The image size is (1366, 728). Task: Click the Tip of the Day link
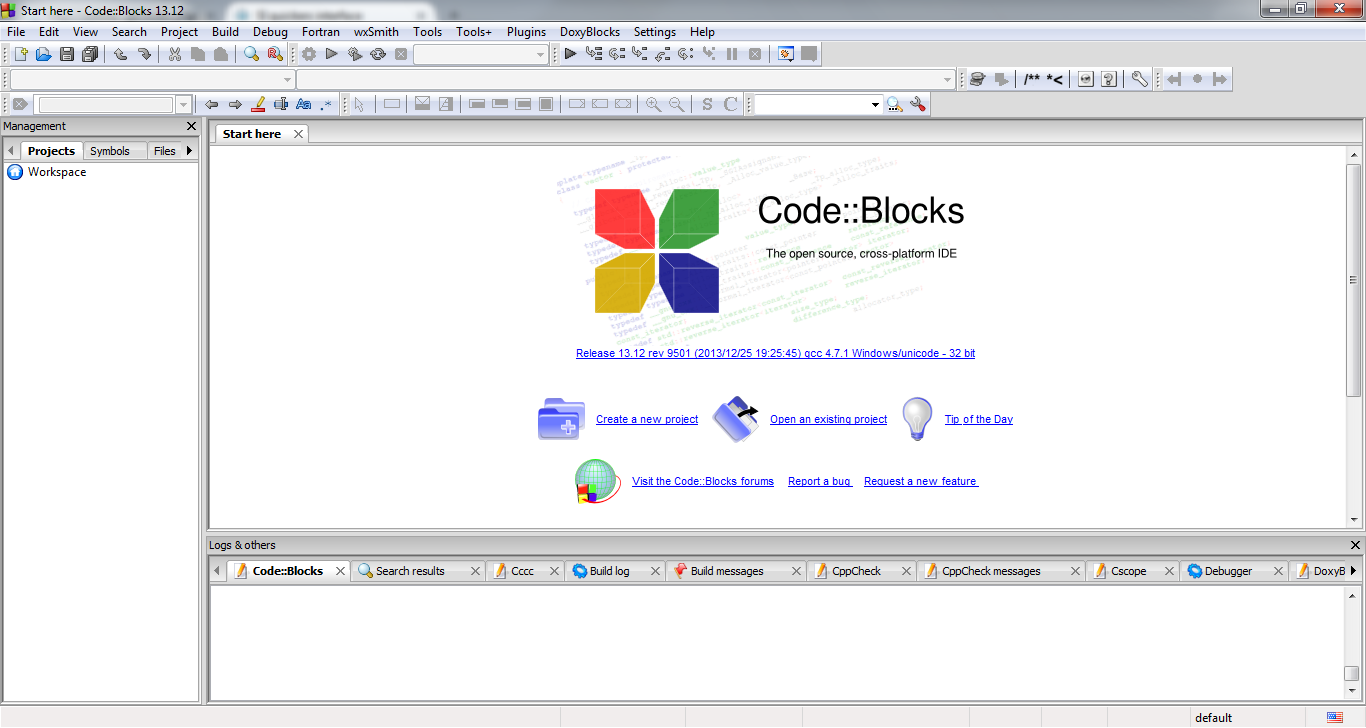pos(978,420)
